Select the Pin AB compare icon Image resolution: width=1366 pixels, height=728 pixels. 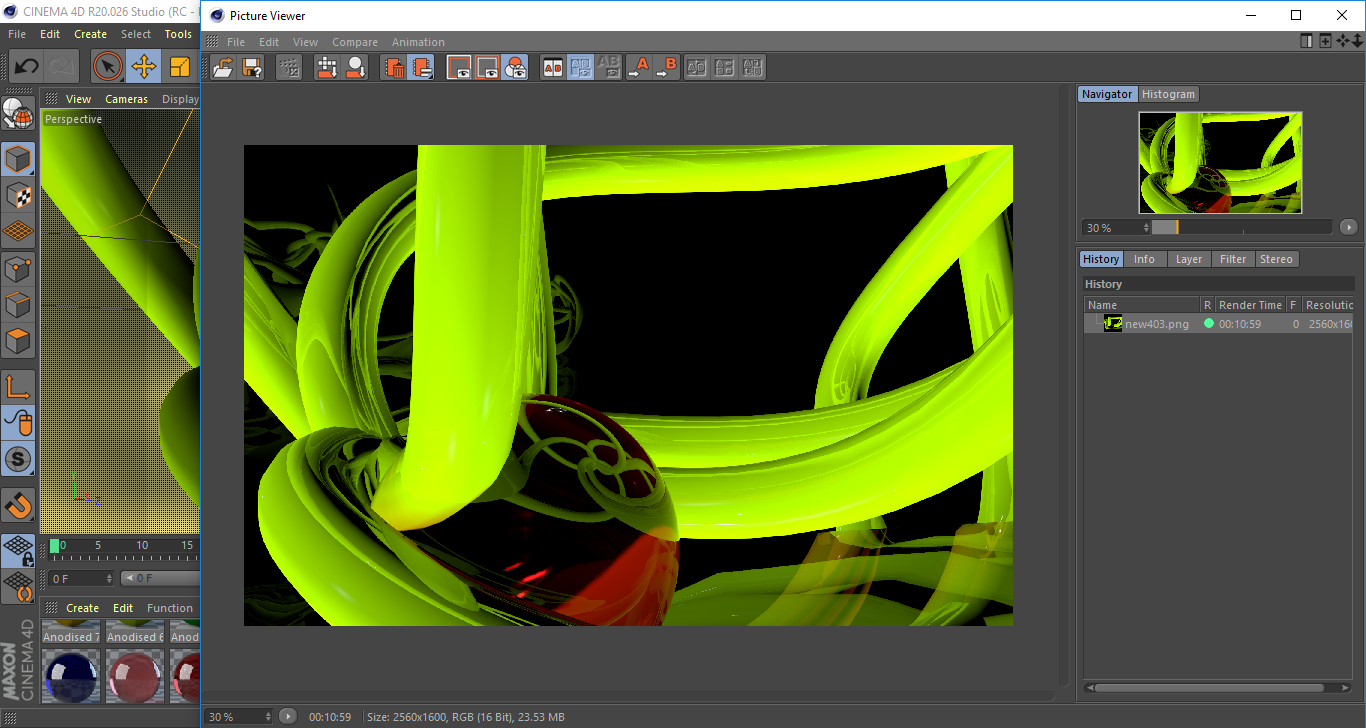pos(552,67)
